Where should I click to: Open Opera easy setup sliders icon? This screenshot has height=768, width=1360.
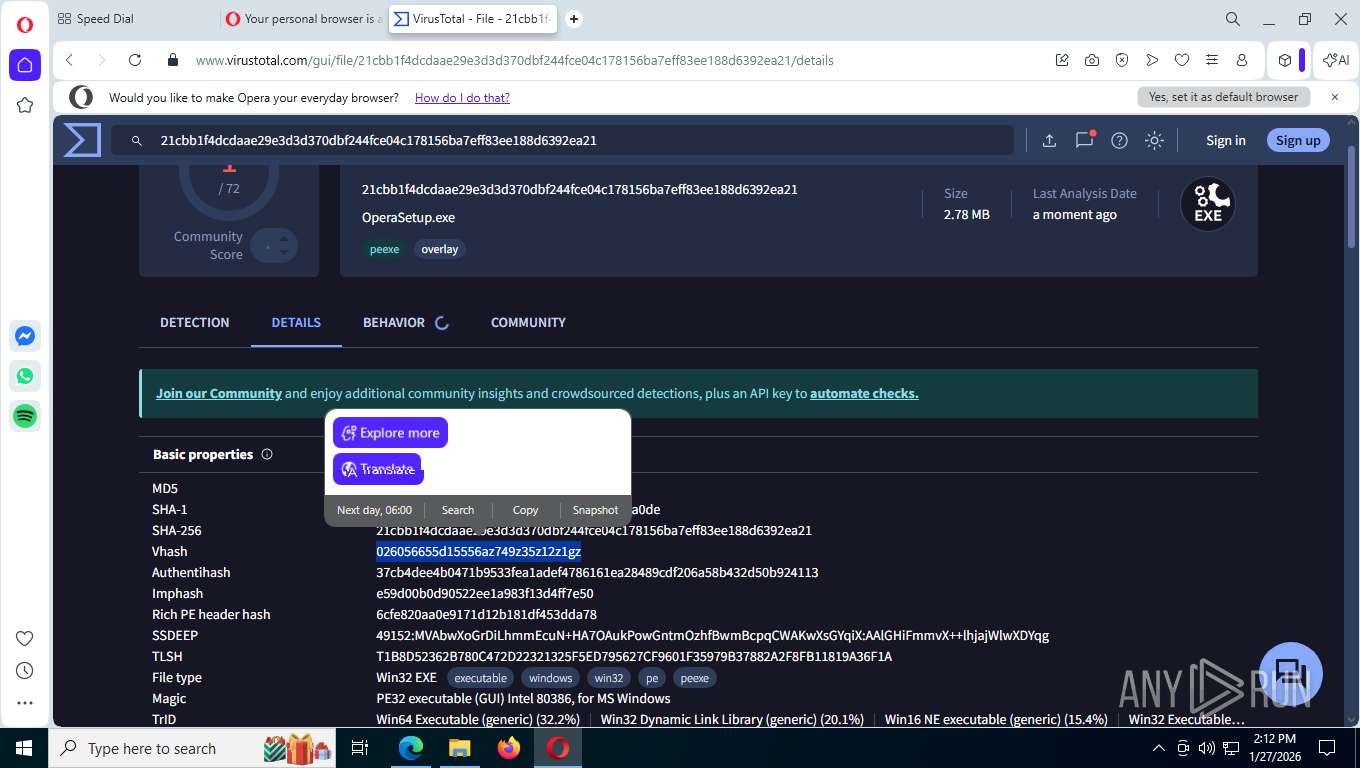tap(1212, 60)
